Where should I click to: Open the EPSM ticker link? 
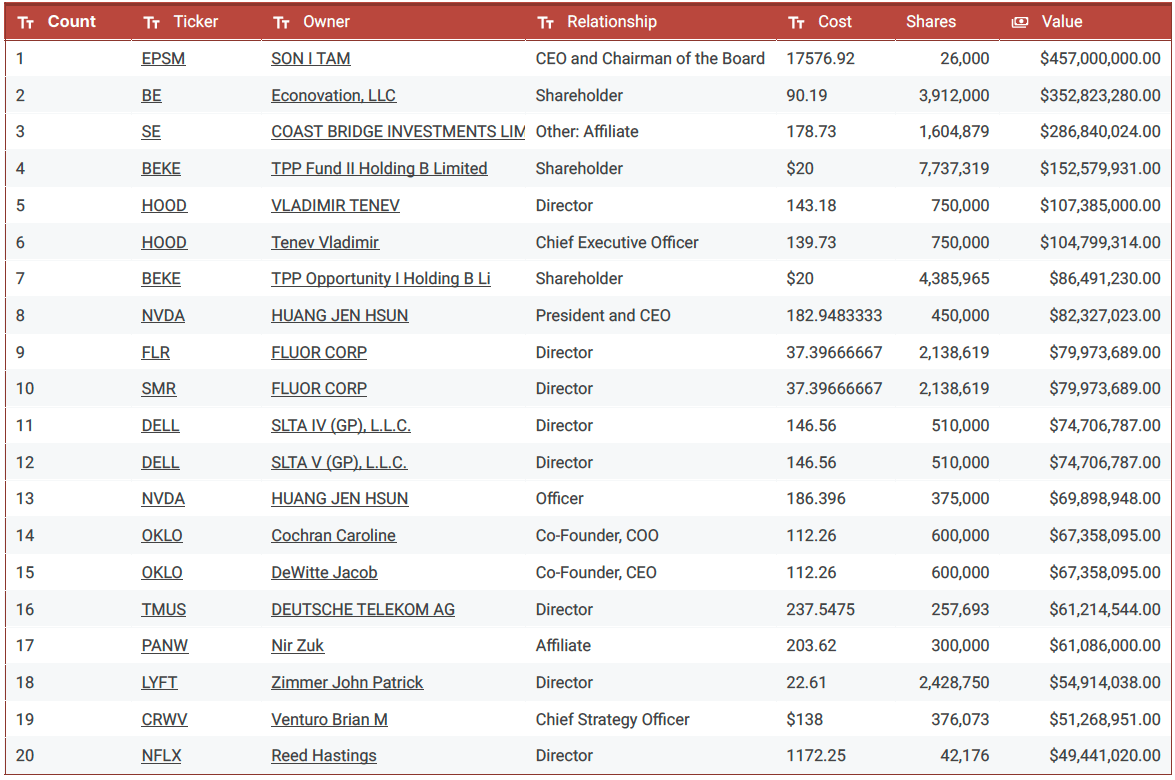pos(163,59)
